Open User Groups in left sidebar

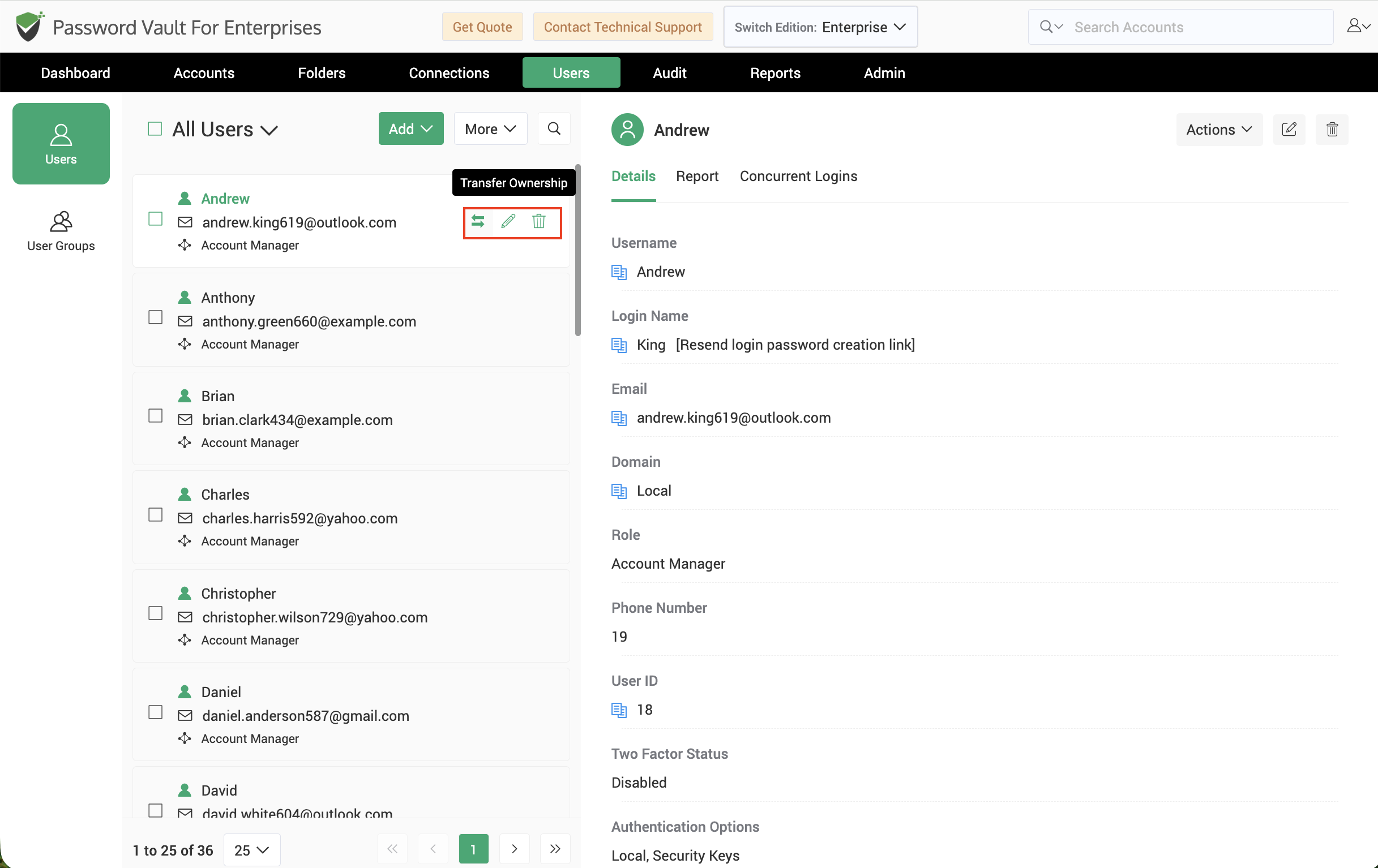click(x=61, y=231)
